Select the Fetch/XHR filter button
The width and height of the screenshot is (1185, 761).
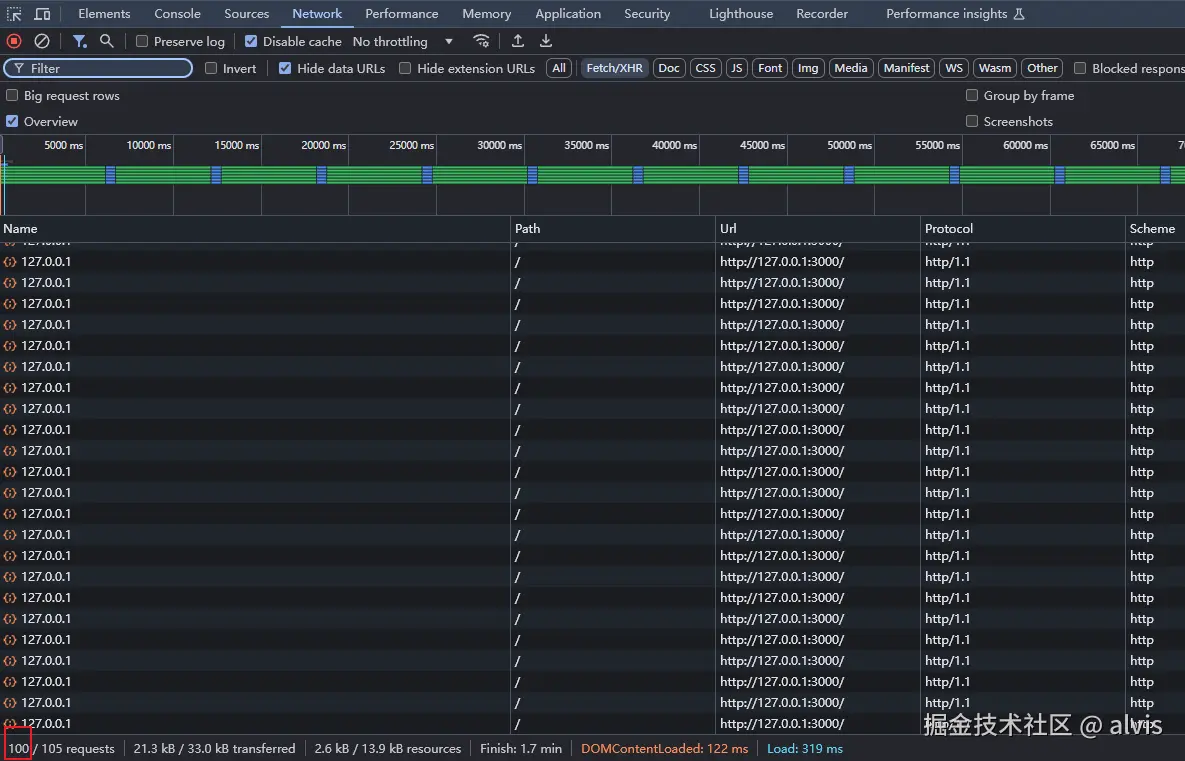[615, 68]
